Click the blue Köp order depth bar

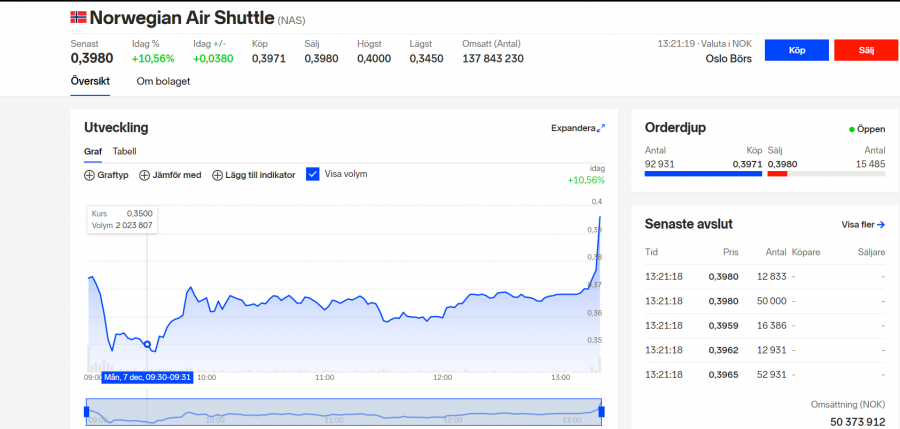(x=703, y=173)
